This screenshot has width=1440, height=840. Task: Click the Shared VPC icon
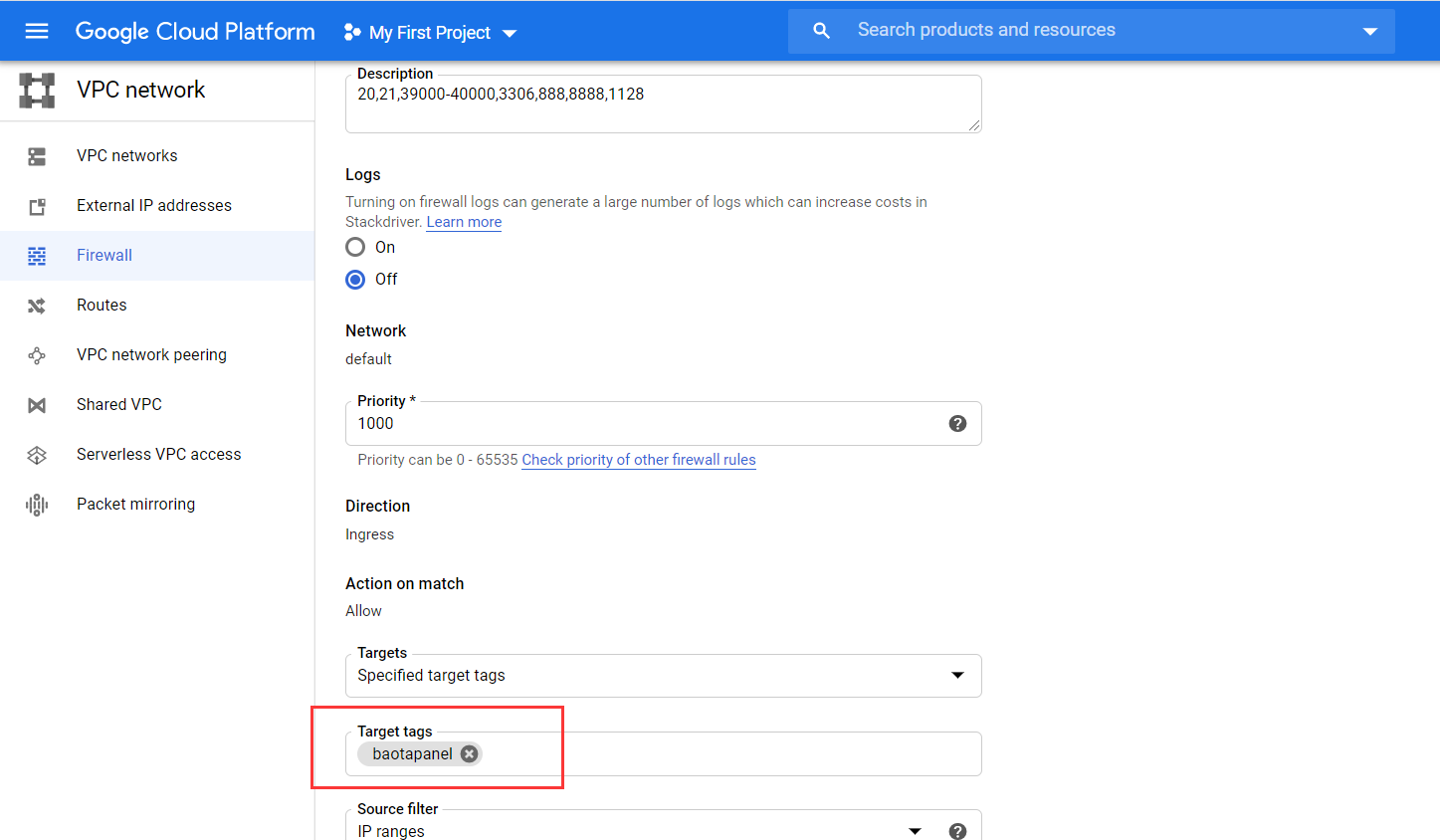37,405
